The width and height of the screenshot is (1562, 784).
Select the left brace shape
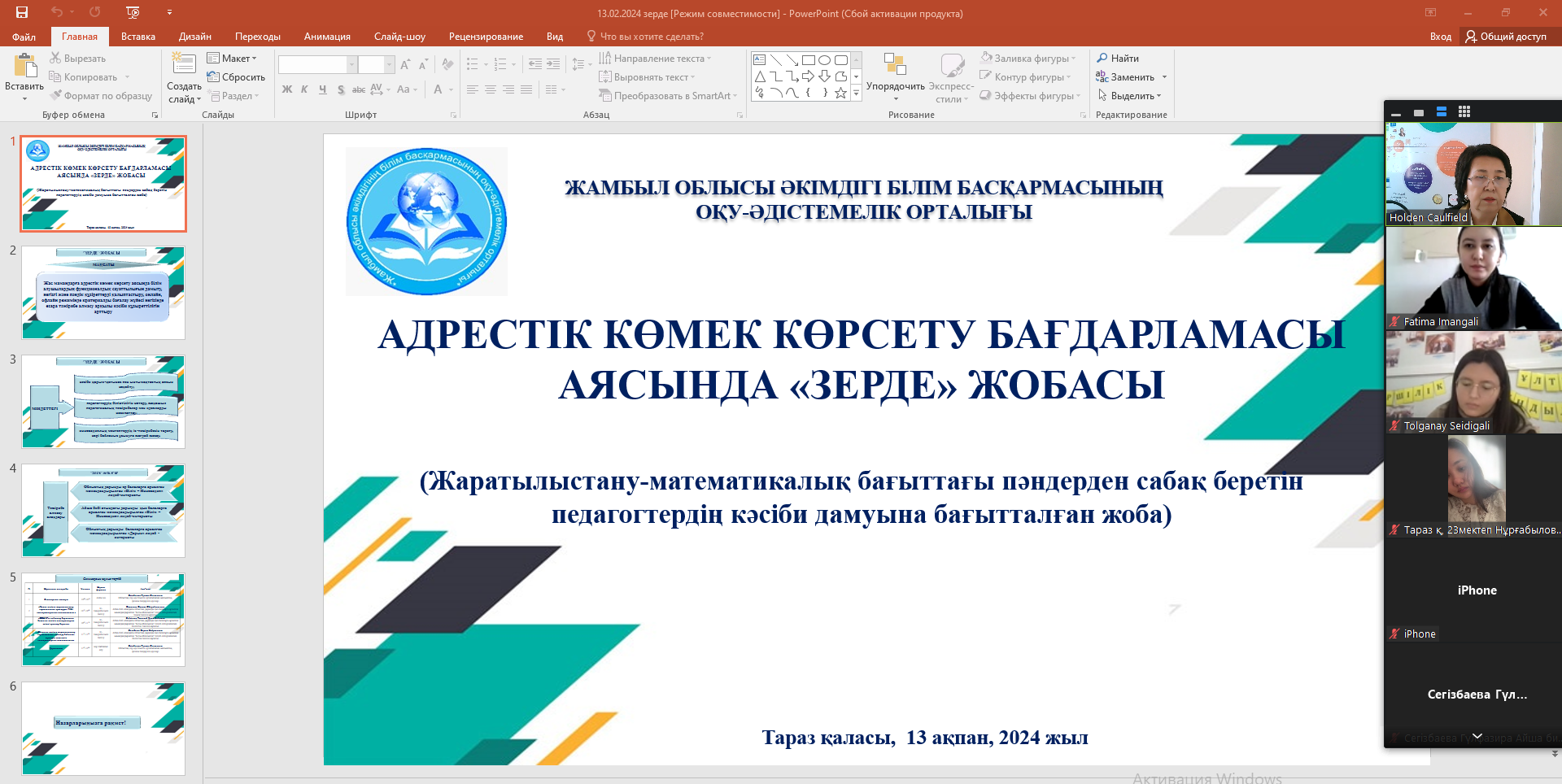tap(808, 93)
